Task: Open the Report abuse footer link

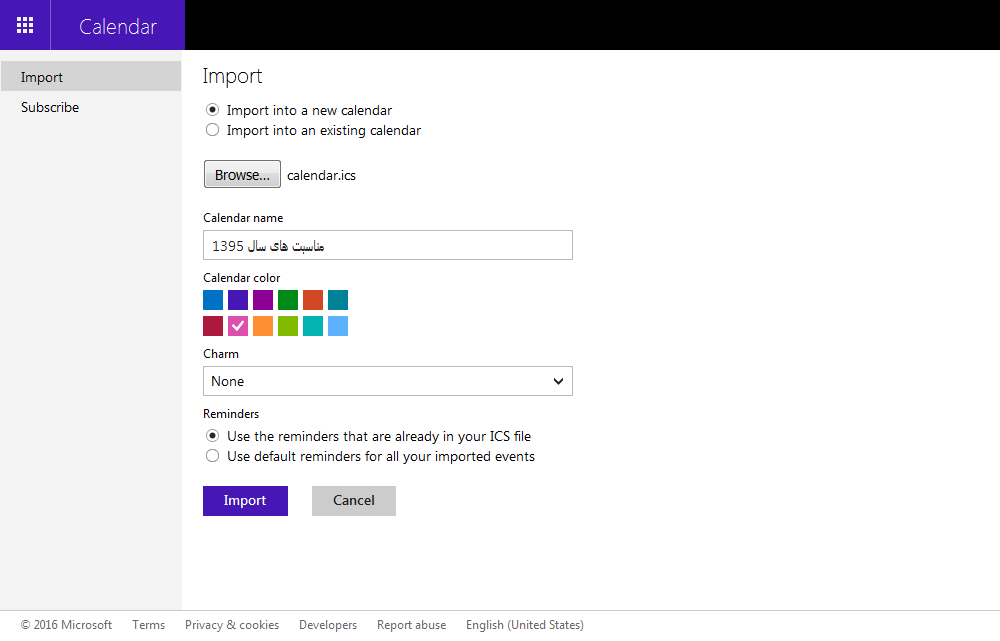Action: click(x=411, y=625)
